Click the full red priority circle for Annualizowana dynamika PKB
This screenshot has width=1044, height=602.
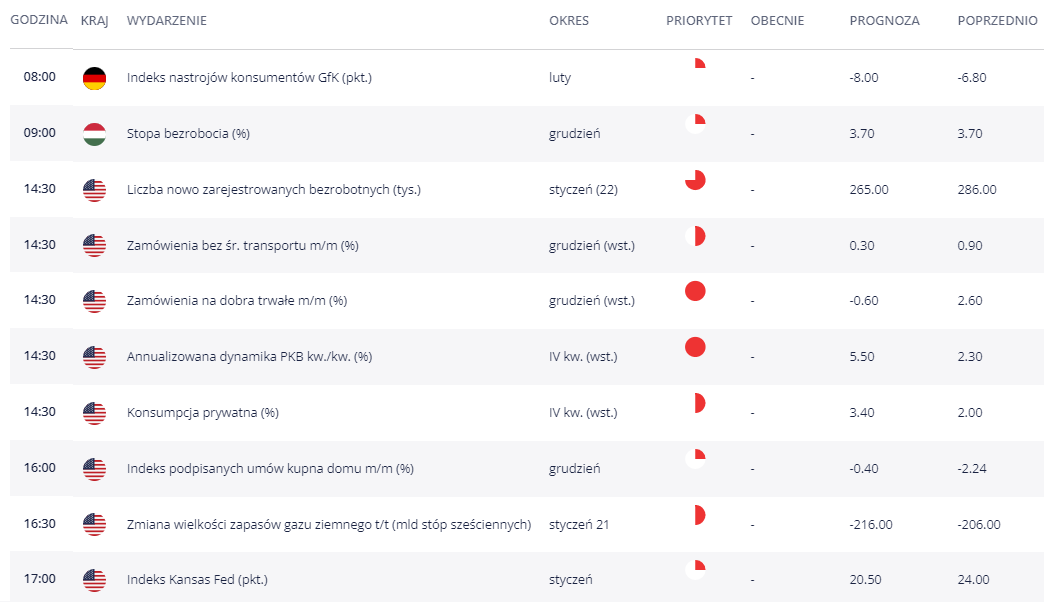[x=695, y=347]
